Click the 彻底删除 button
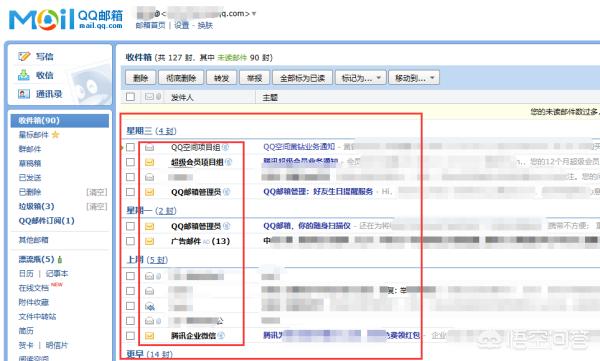 click(x=181, y=78)
